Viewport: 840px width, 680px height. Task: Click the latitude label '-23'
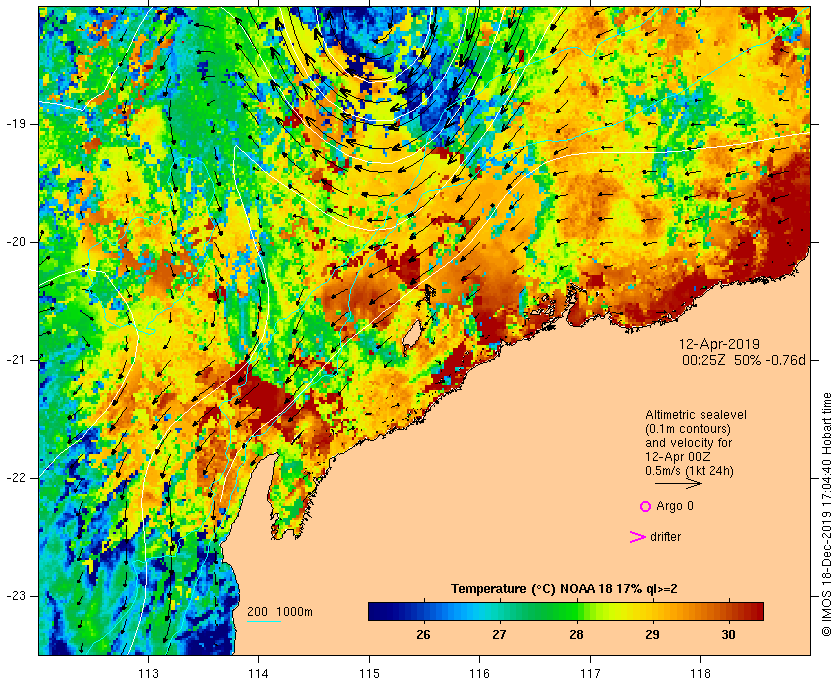[16, 595]
